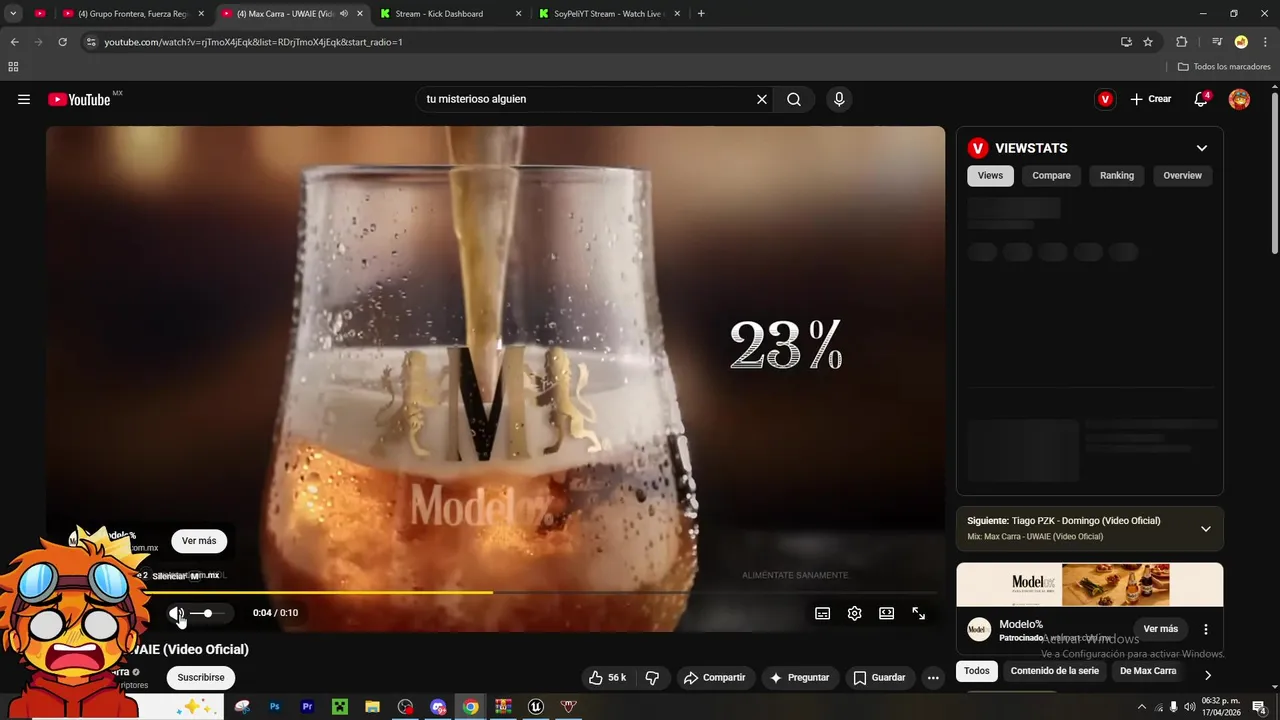Open Chrome media controls icon
1280x720 pixels.
click(1216, 42)
